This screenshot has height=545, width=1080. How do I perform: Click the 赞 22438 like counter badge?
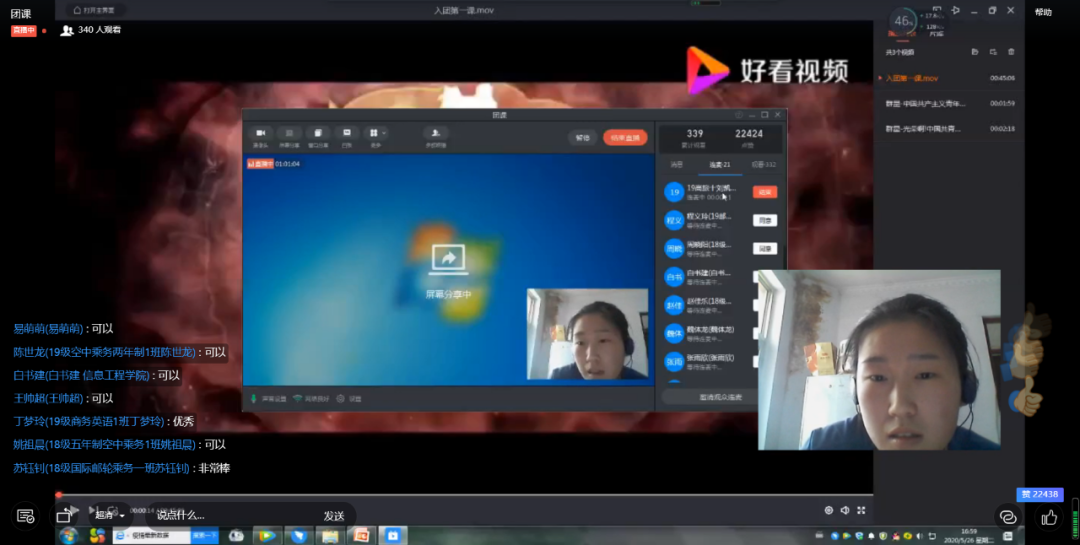1039,494
